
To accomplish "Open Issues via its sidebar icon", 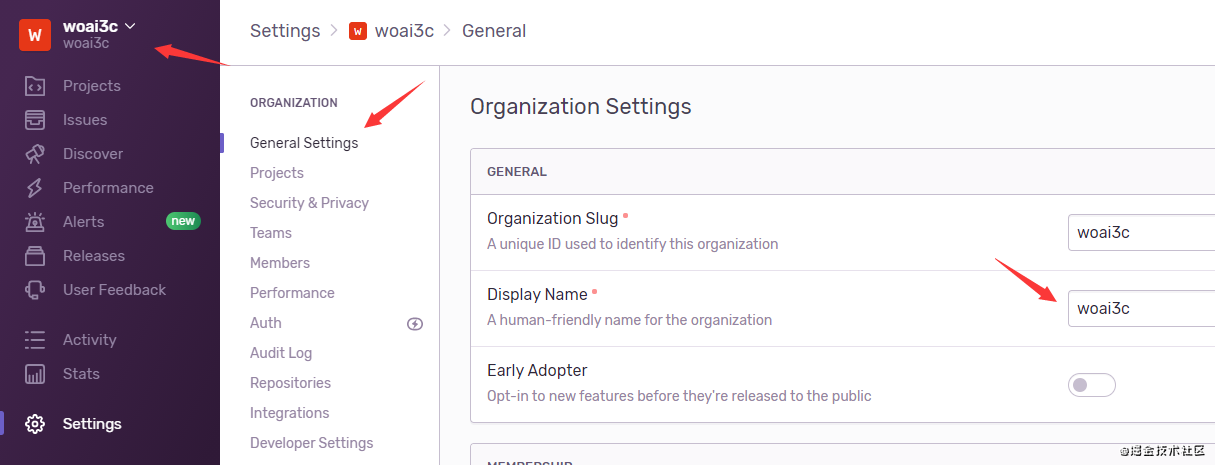I will [x=35, y=120].
